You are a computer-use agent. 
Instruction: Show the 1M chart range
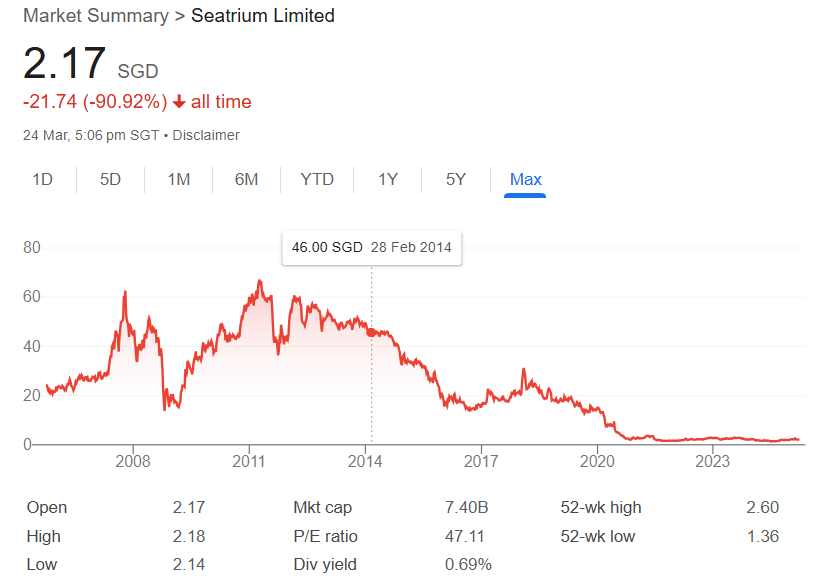[x=178, y=180]
